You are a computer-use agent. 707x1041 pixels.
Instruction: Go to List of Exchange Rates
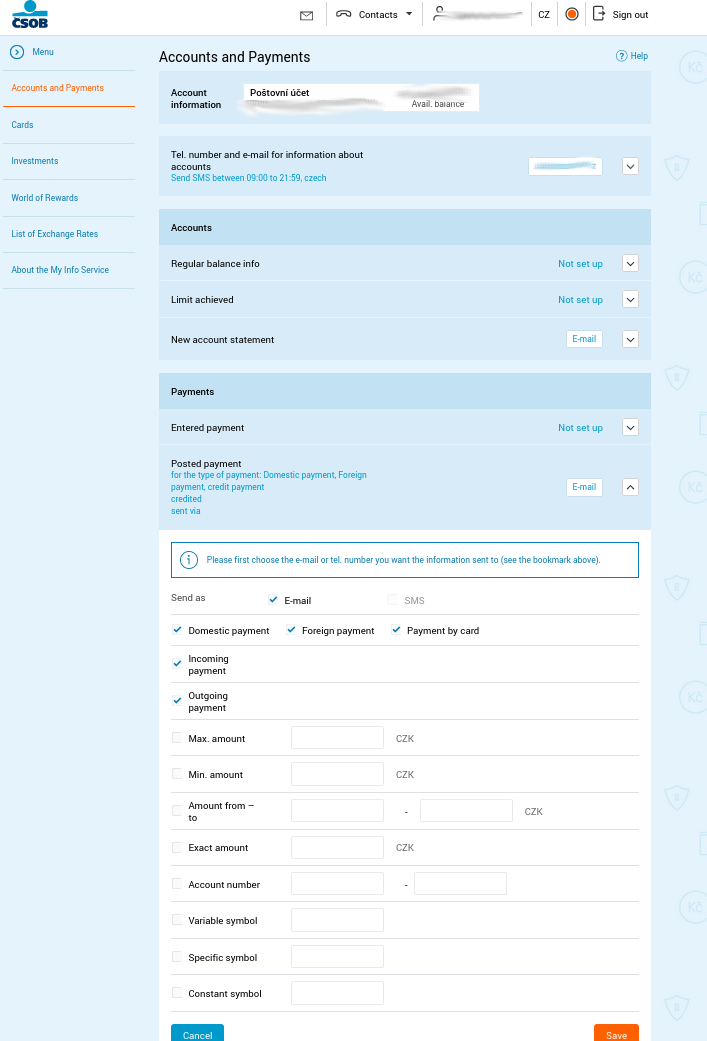(x=55, y=234)
